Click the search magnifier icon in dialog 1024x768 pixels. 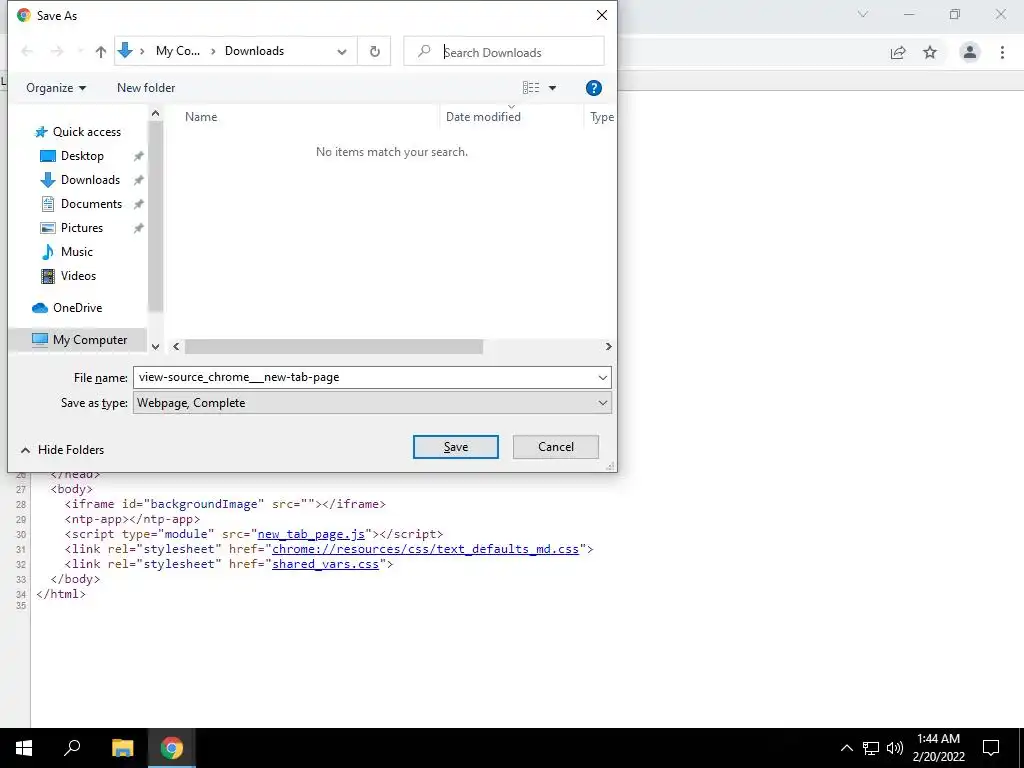pos(424,51)
